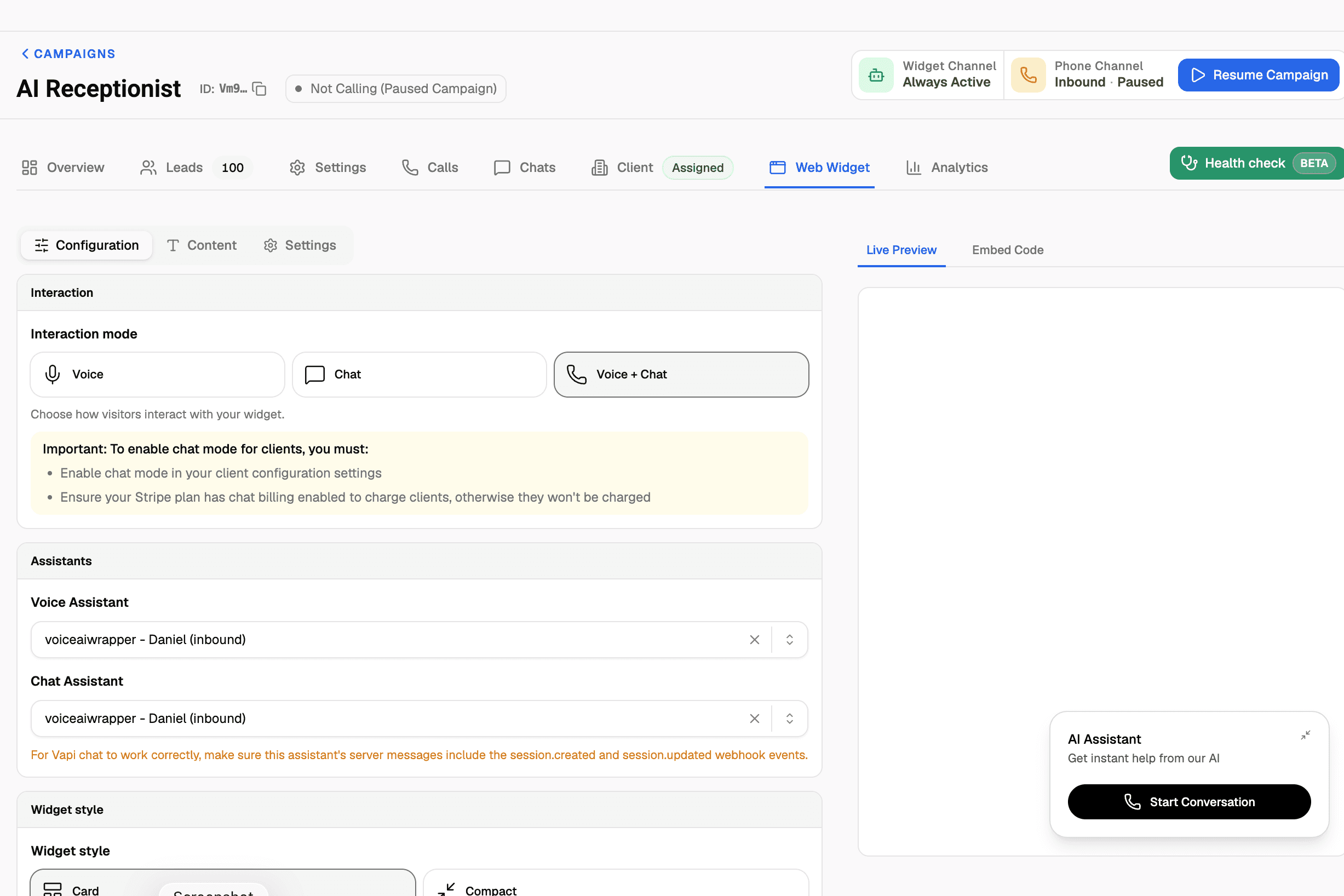Click the phone icon in Start Conversation

pos(1132,802)
